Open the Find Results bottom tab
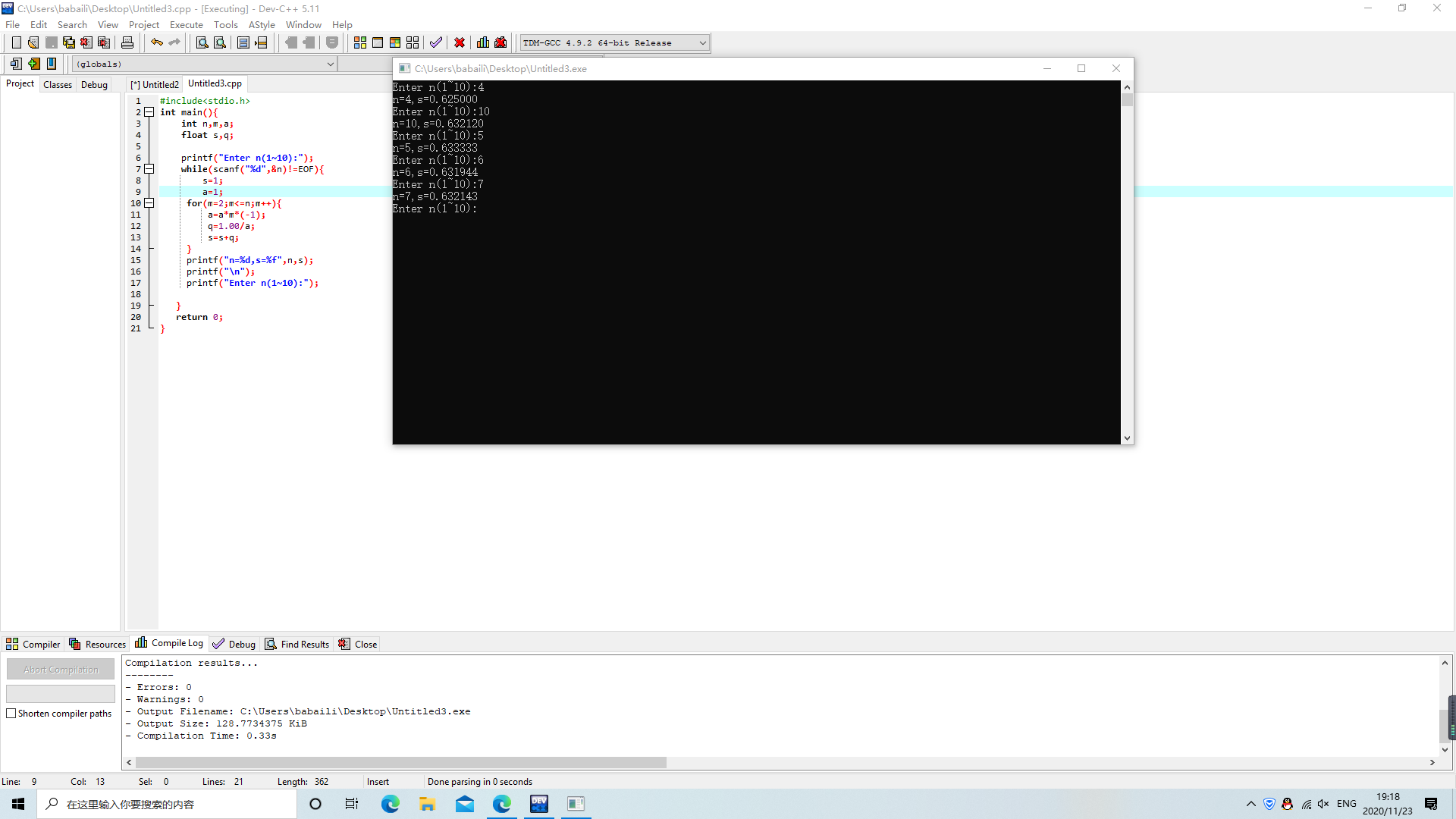The height and width of the screenshot is (819, 1456). [x=297, y=644]
